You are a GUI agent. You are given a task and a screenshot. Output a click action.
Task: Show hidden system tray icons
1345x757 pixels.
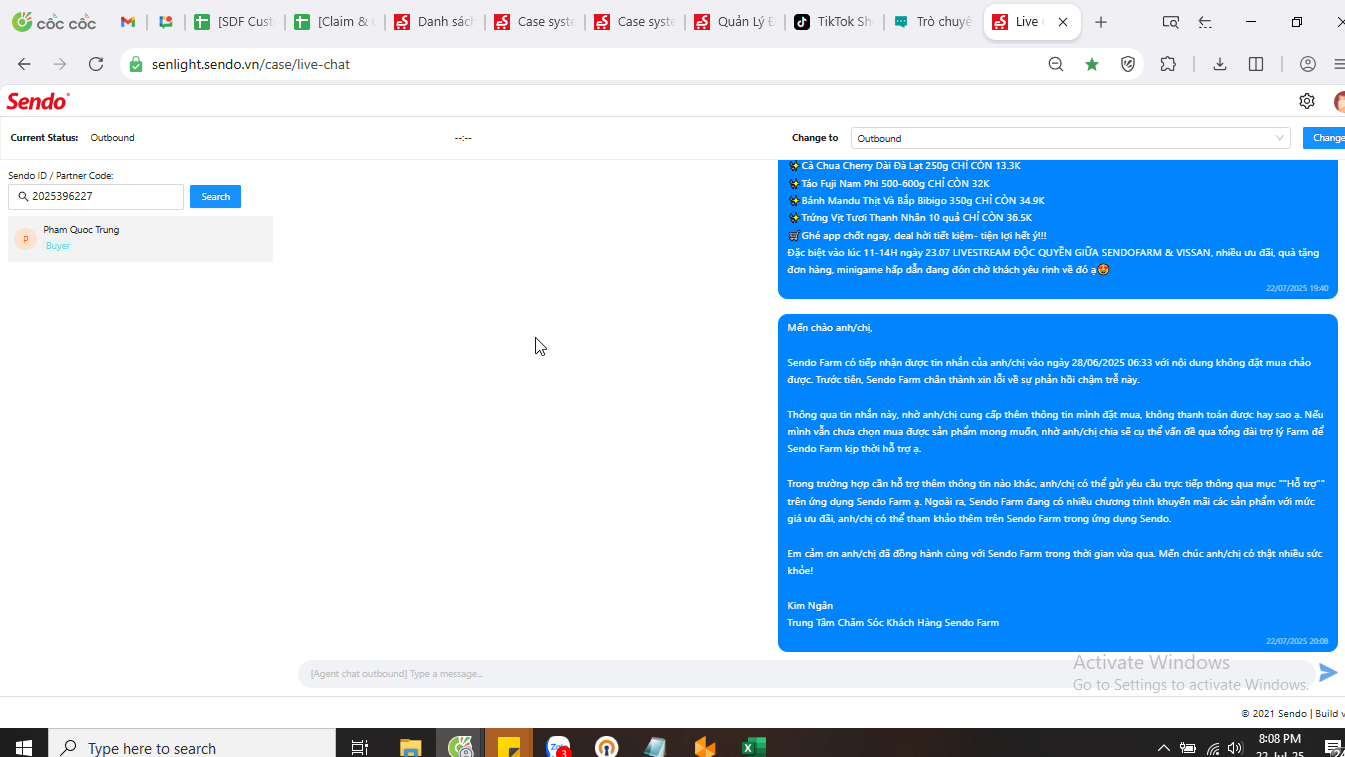(1163, 747)
